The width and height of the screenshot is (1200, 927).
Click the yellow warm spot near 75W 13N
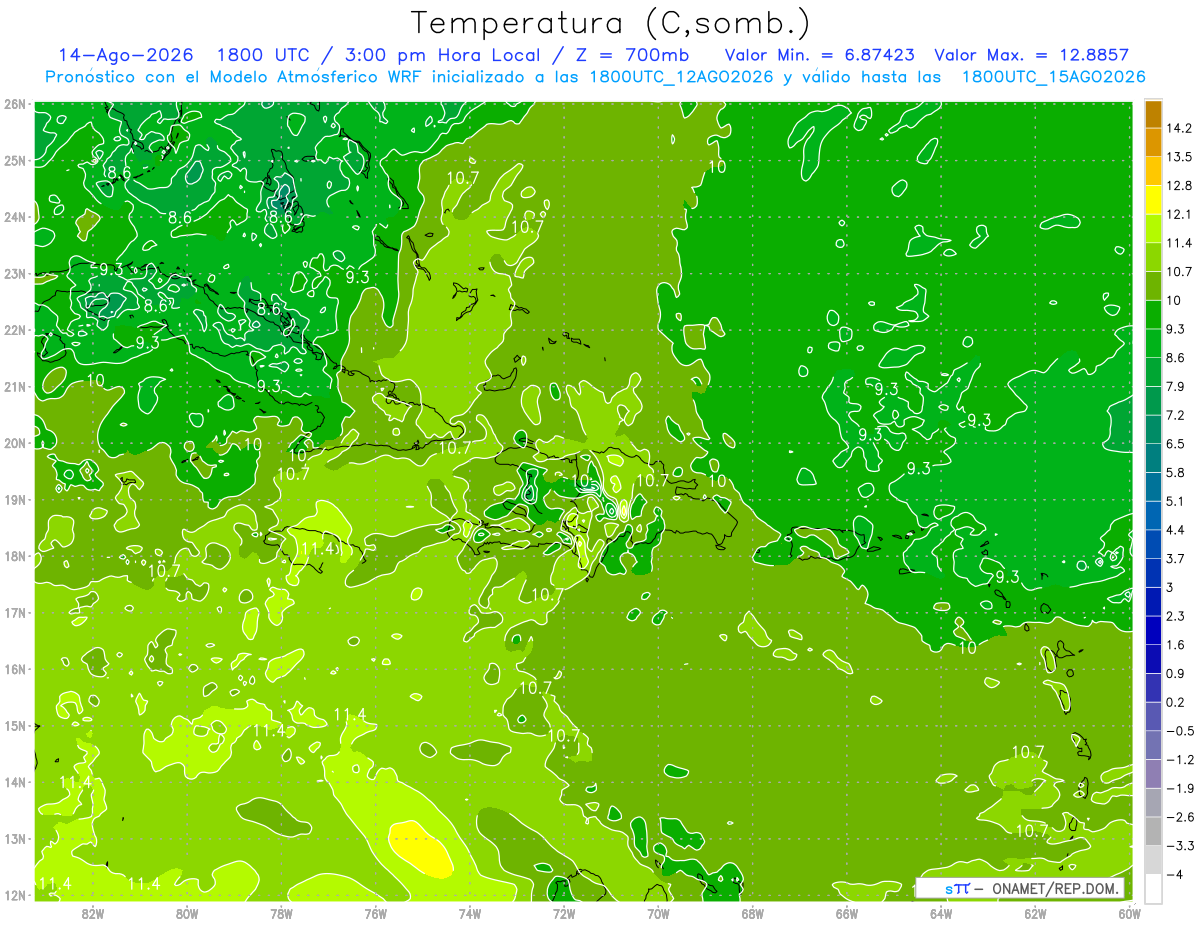420,849
